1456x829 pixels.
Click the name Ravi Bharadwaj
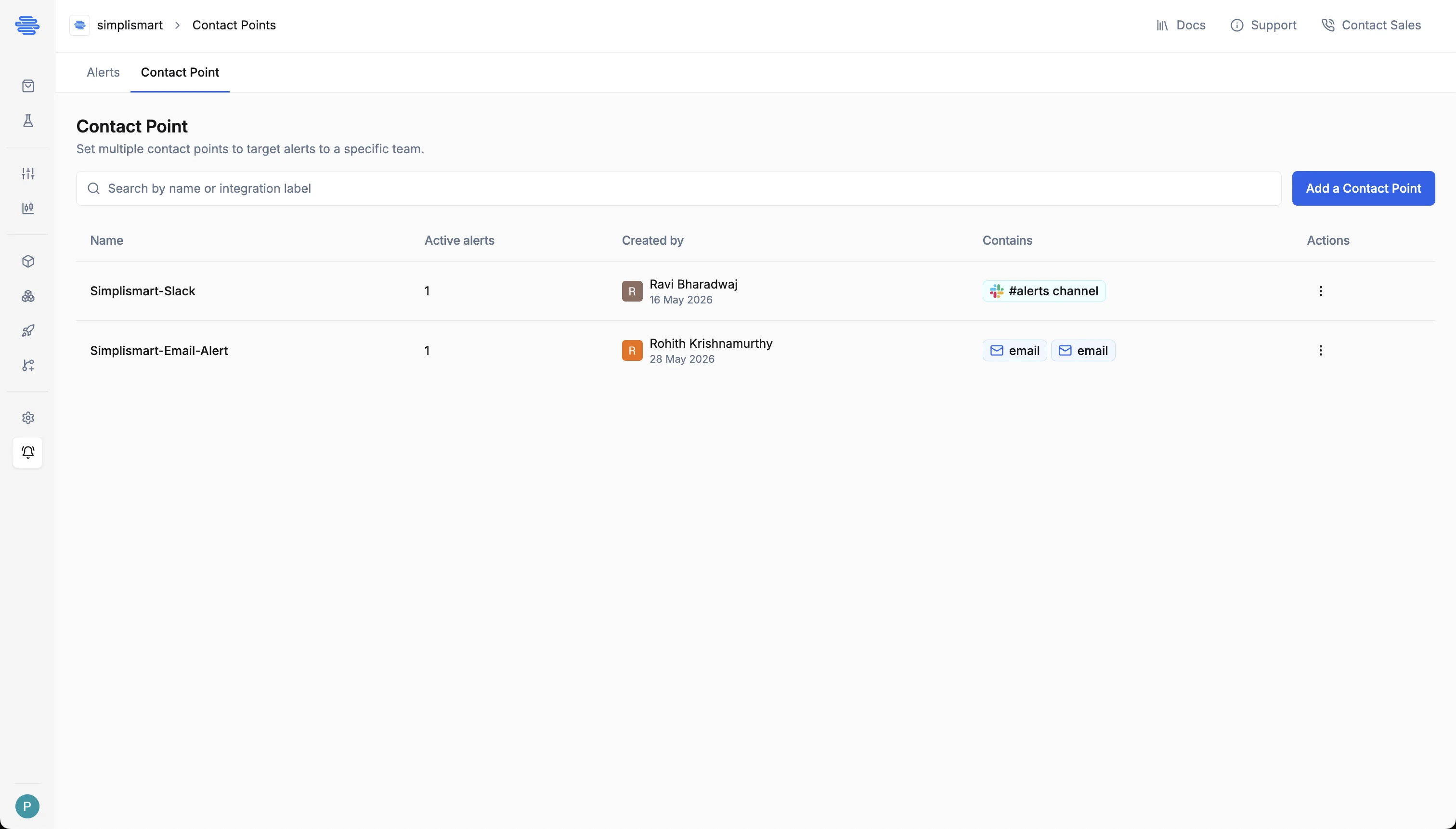694,284
